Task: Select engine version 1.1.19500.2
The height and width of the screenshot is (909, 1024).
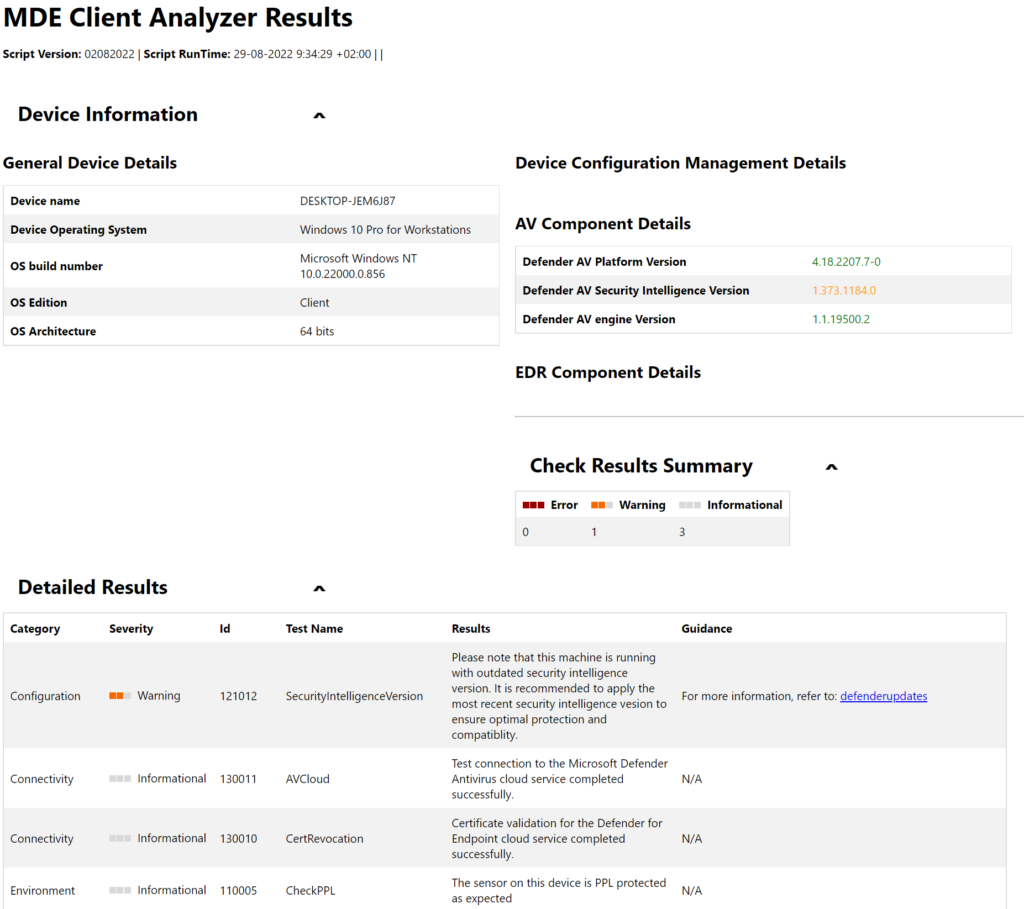Action: 840,319
